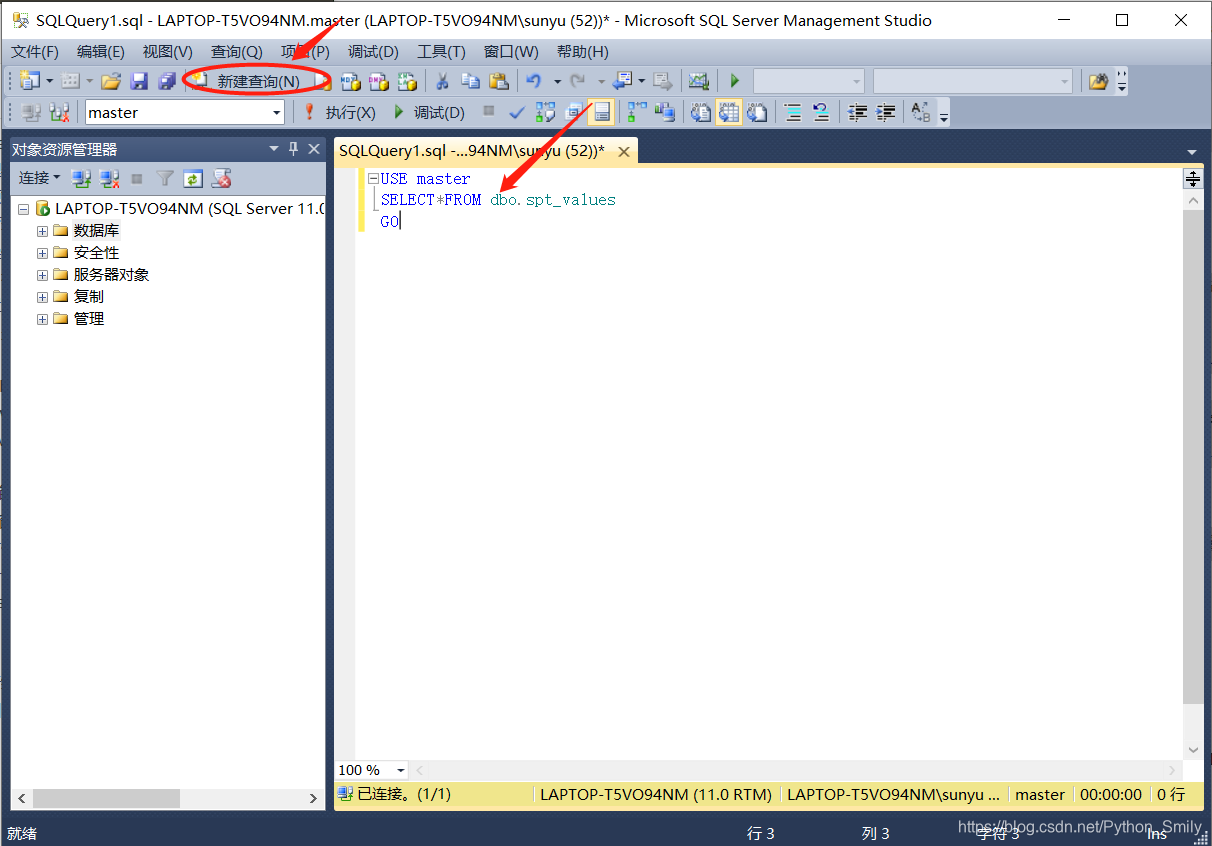Open the 窗口(W) menu
This screenshot has height=846, width=1212.
[x=511, y=52]
